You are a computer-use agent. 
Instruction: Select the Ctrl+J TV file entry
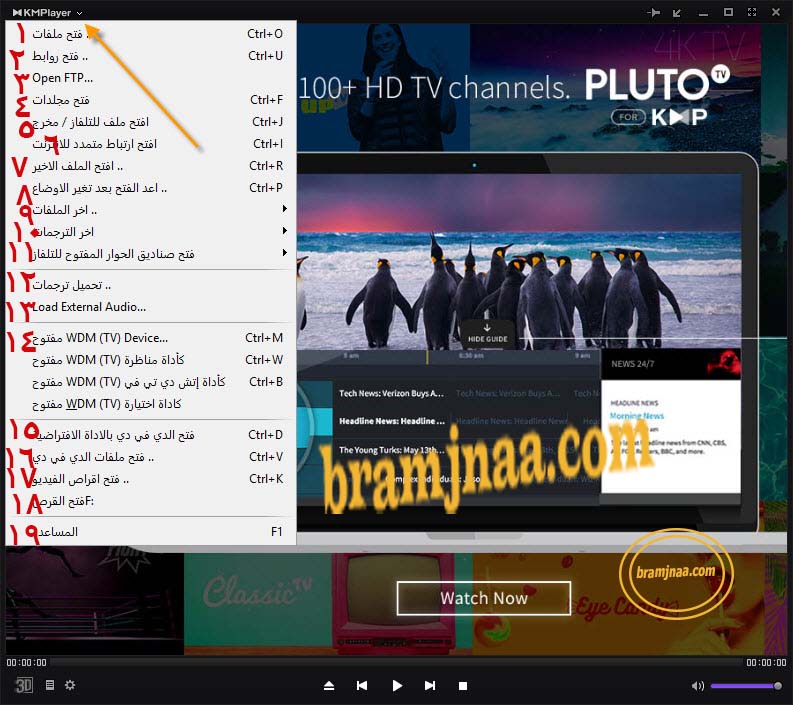point(151,122)
